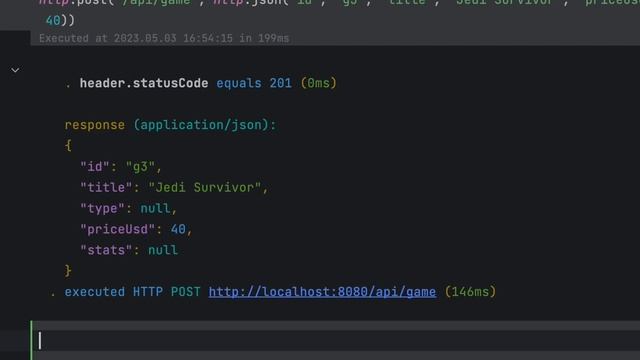This screenshot has height=360, width=640.
Task: Click into the empty new cell input
Action: coord(335,340)
